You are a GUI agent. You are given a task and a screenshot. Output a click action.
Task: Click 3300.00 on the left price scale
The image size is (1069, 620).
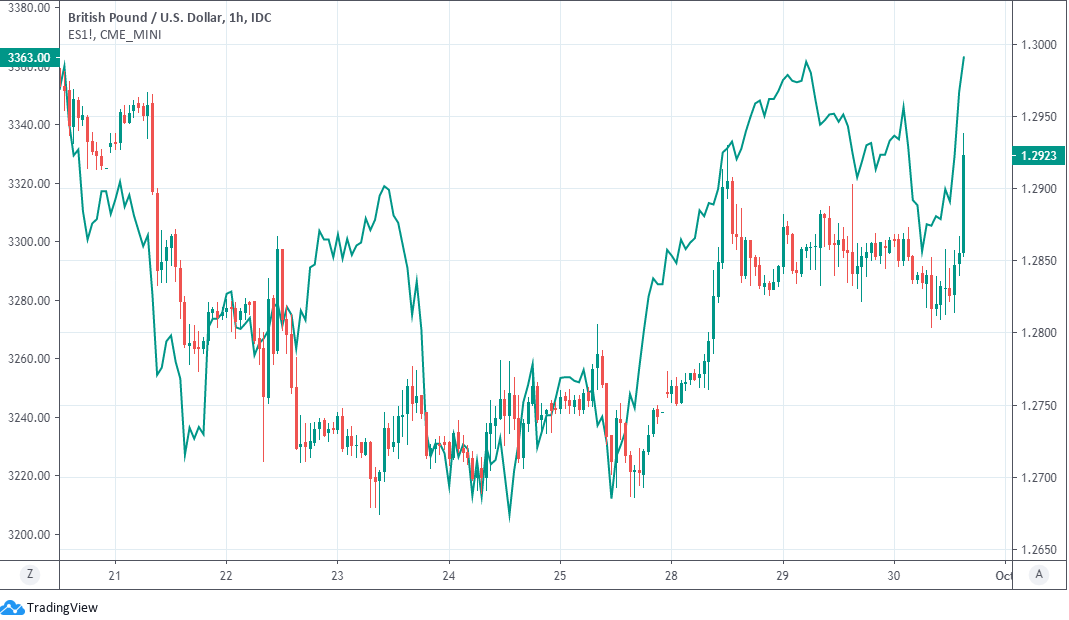tap(29, 242)
